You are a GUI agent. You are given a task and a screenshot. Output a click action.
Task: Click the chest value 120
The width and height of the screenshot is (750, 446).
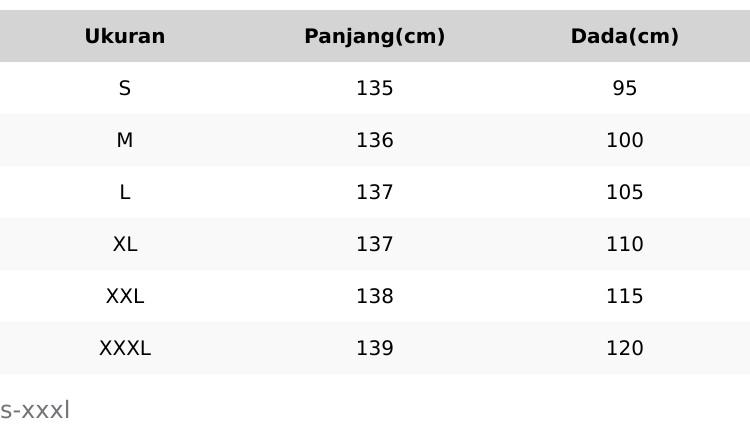(625, 349)
